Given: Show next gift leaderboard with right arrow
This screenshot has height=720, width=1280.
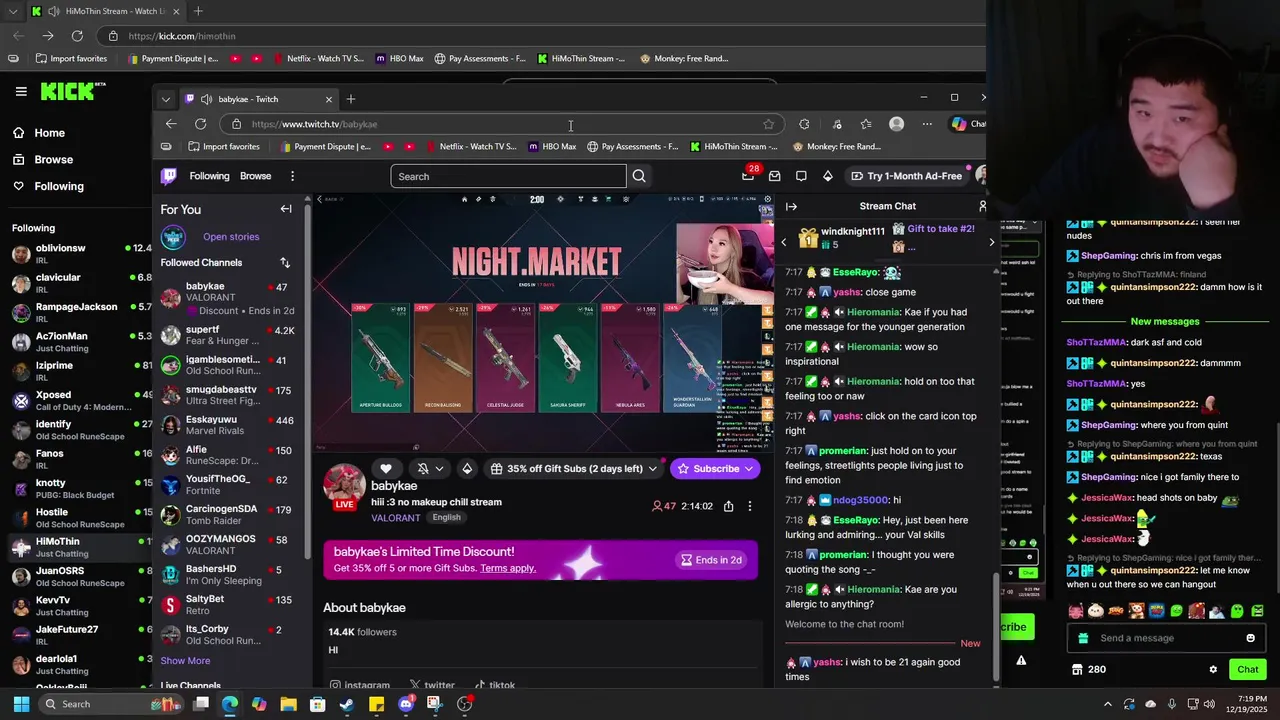Looking at the screenshot, I should pos(992,242).
